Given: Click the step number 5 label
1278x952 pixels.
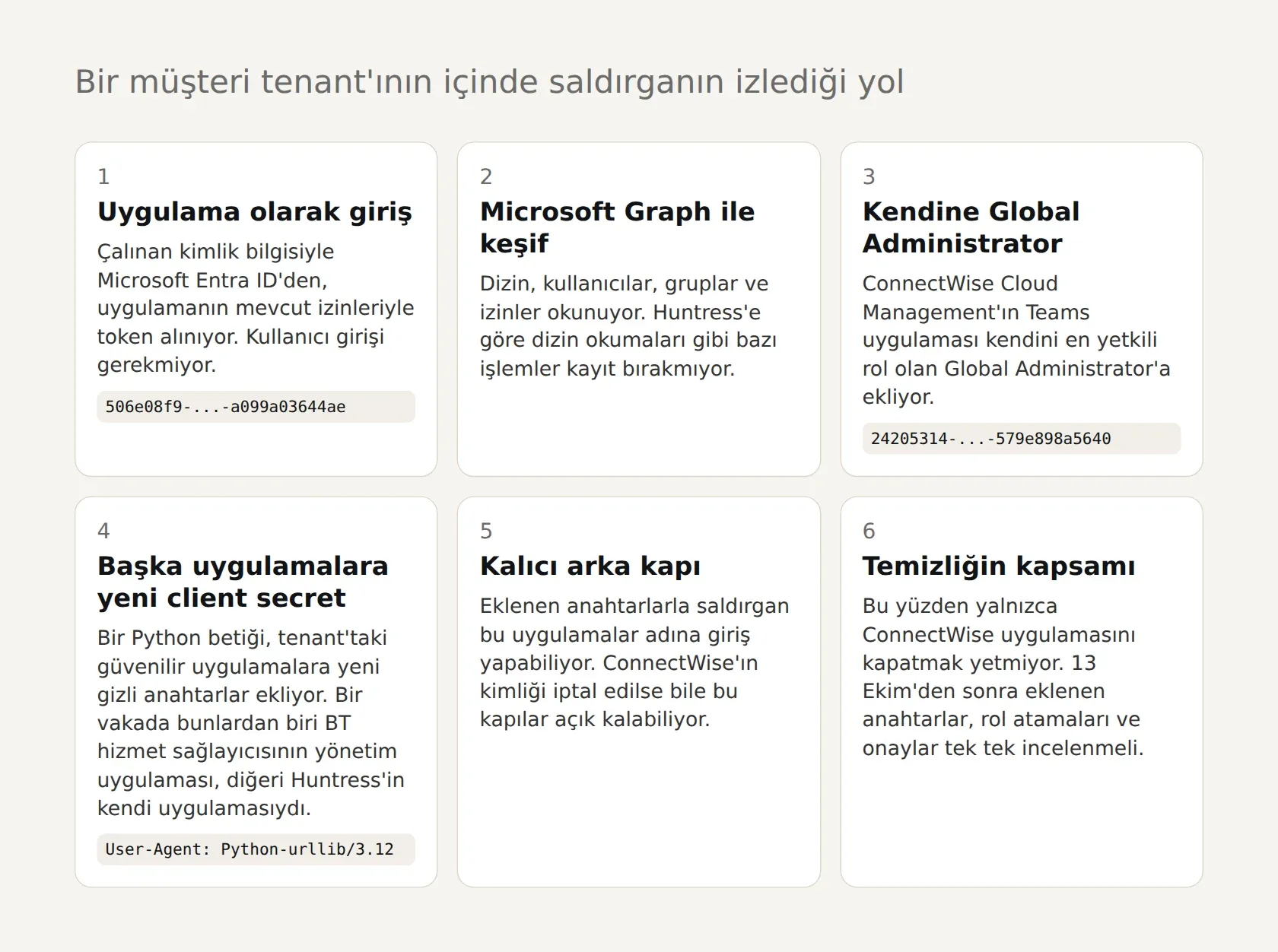Looking at the screenshot, I should tap(486, 531).
